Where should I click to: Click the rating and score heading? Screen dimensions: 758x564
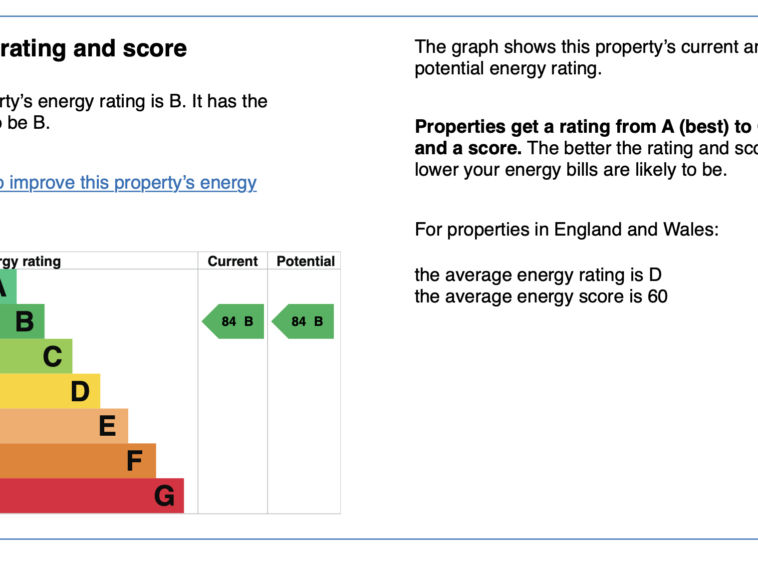tap(93, 49)
